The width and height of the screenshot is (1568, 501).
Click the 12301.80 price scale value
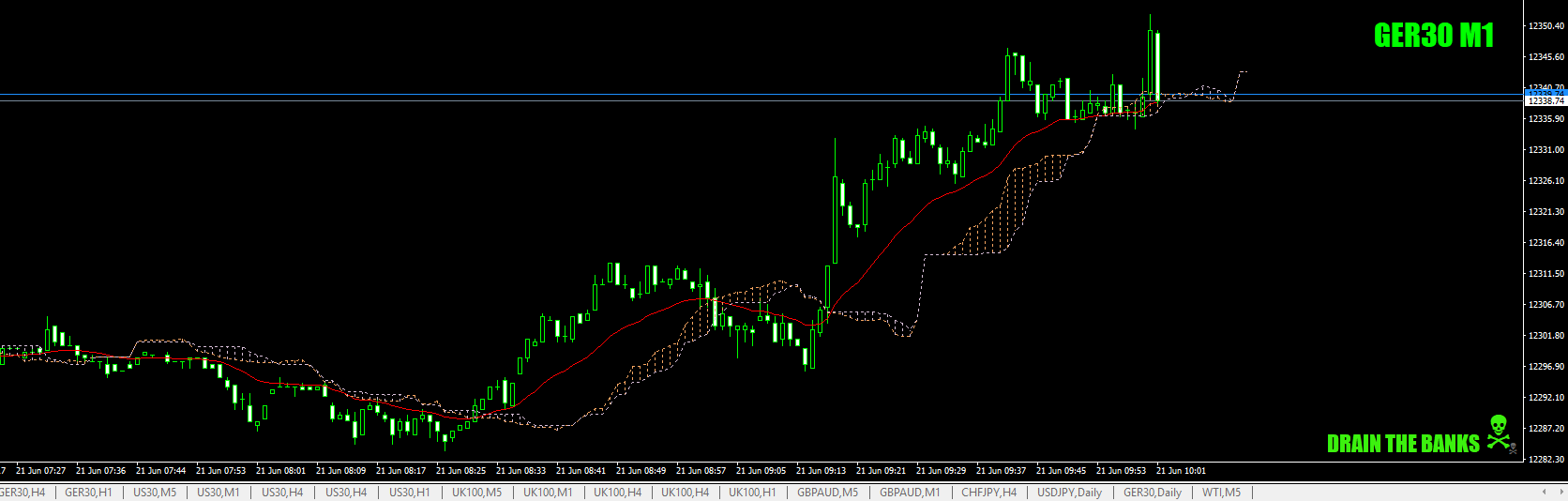click(1546, 336)
